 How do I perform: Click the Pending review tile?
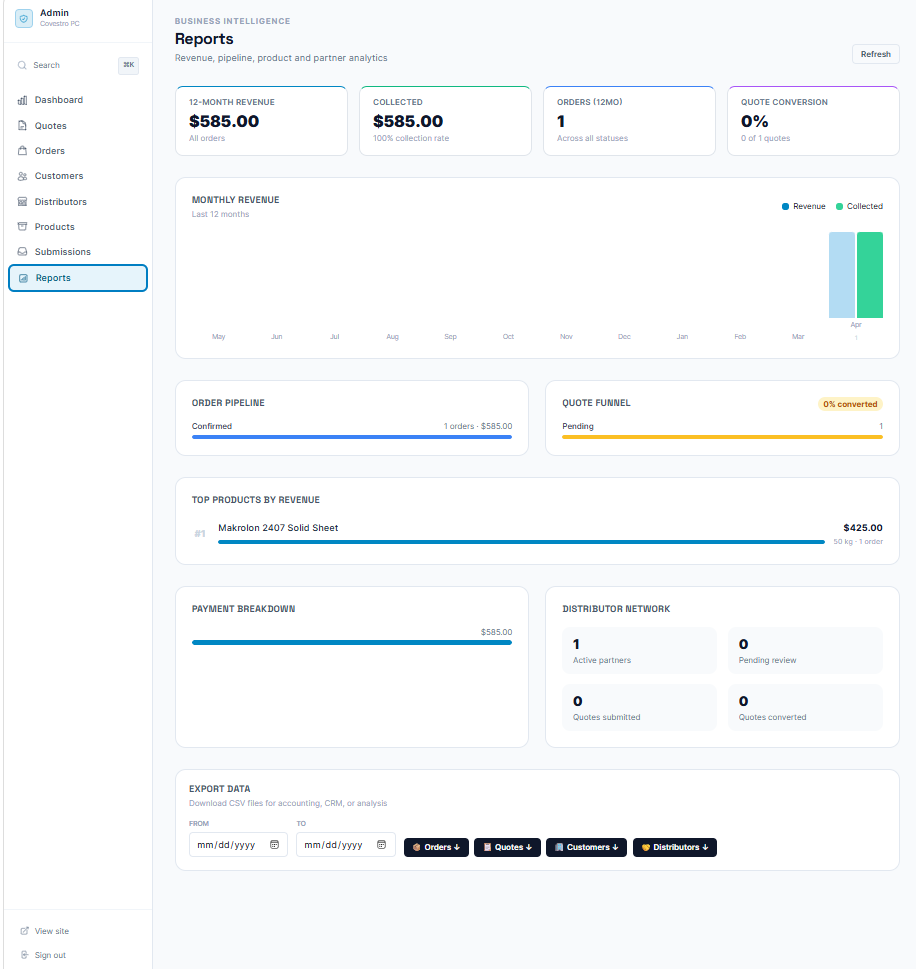(x=805, y=651)
